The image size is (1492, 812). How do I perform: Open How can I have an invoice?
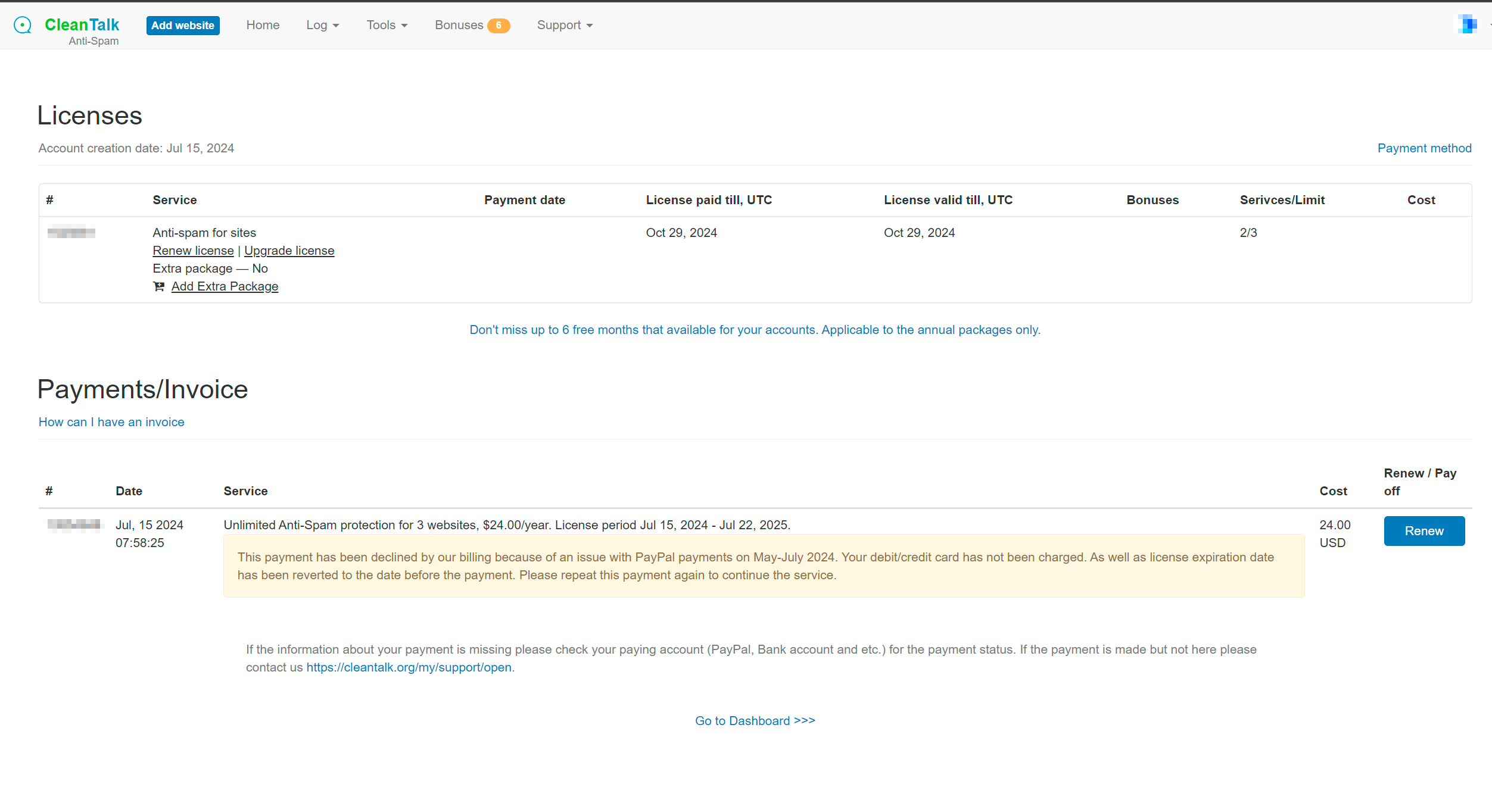111,422
